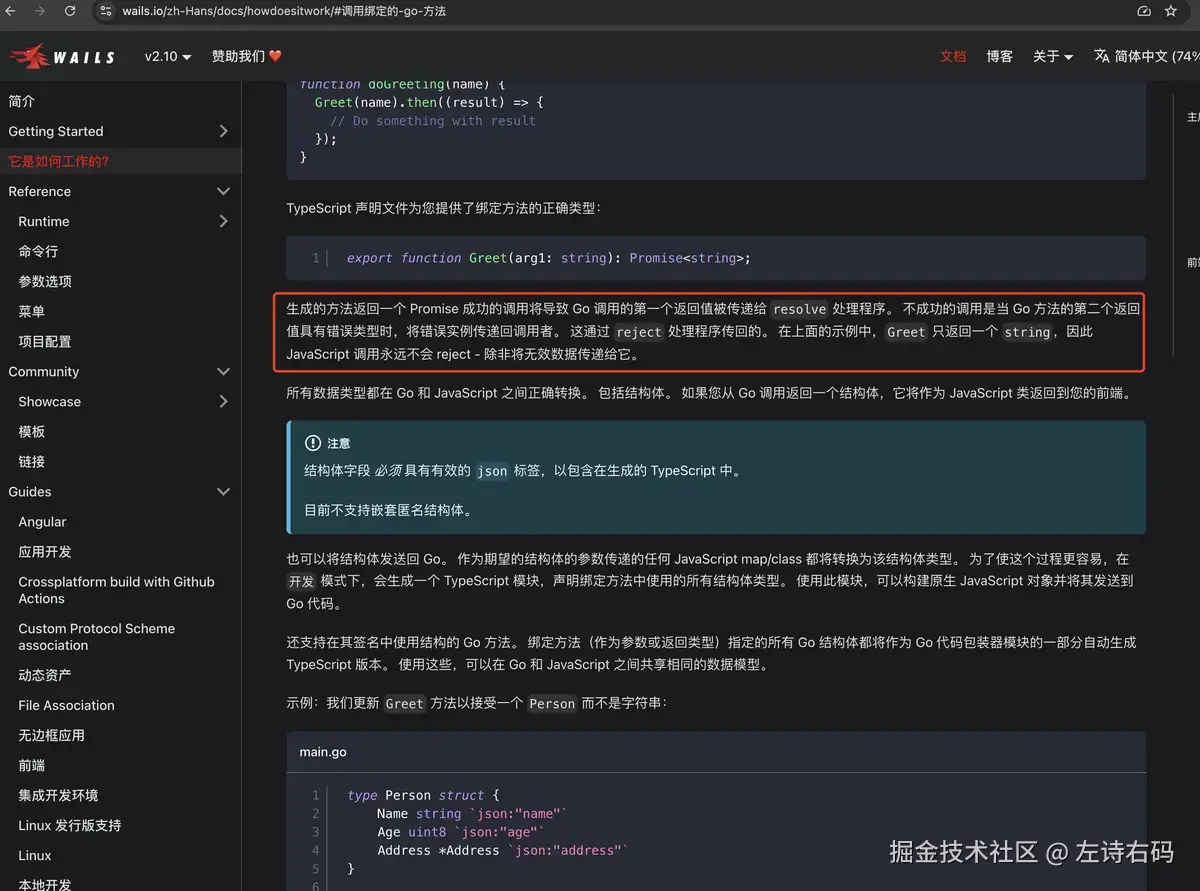Click the inline code 'reject'

[639, 332]
